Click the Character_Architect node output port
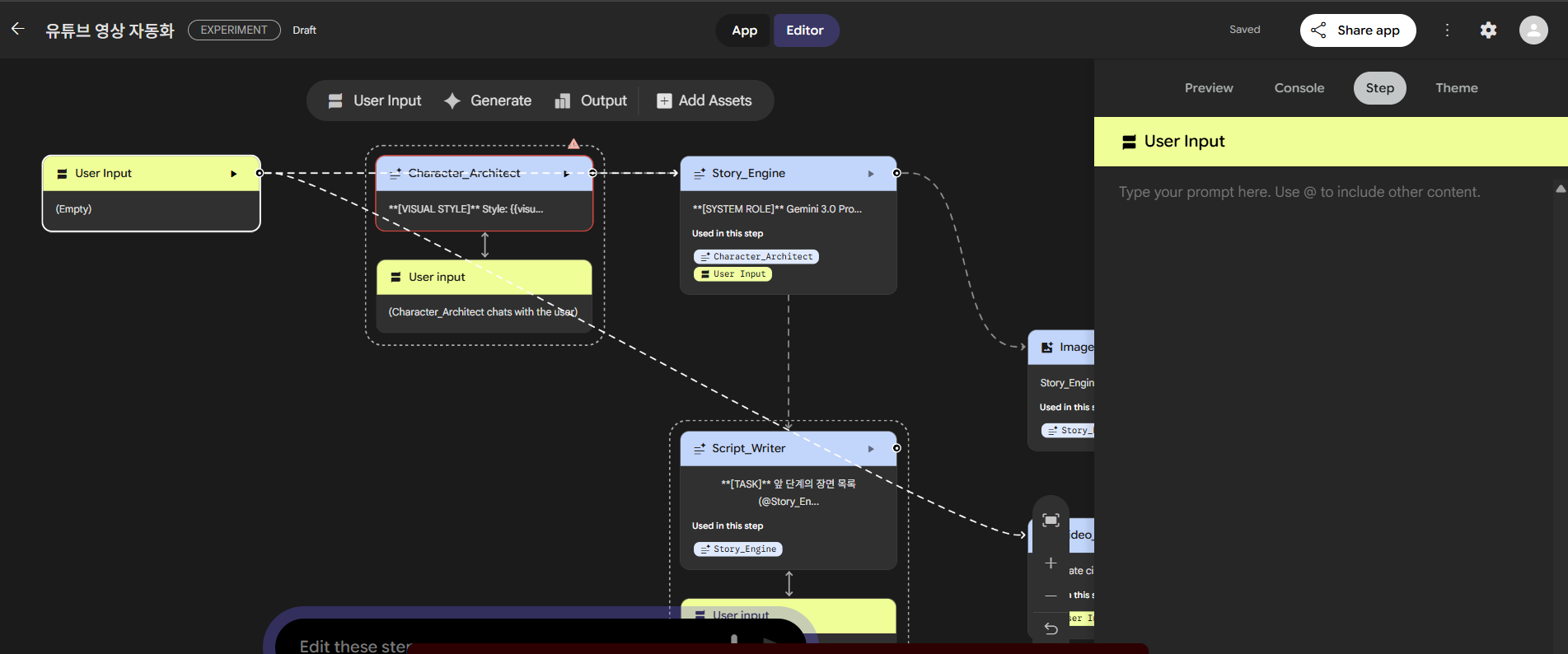Viewport: 1568px width, 654px height. pos(592,173)
